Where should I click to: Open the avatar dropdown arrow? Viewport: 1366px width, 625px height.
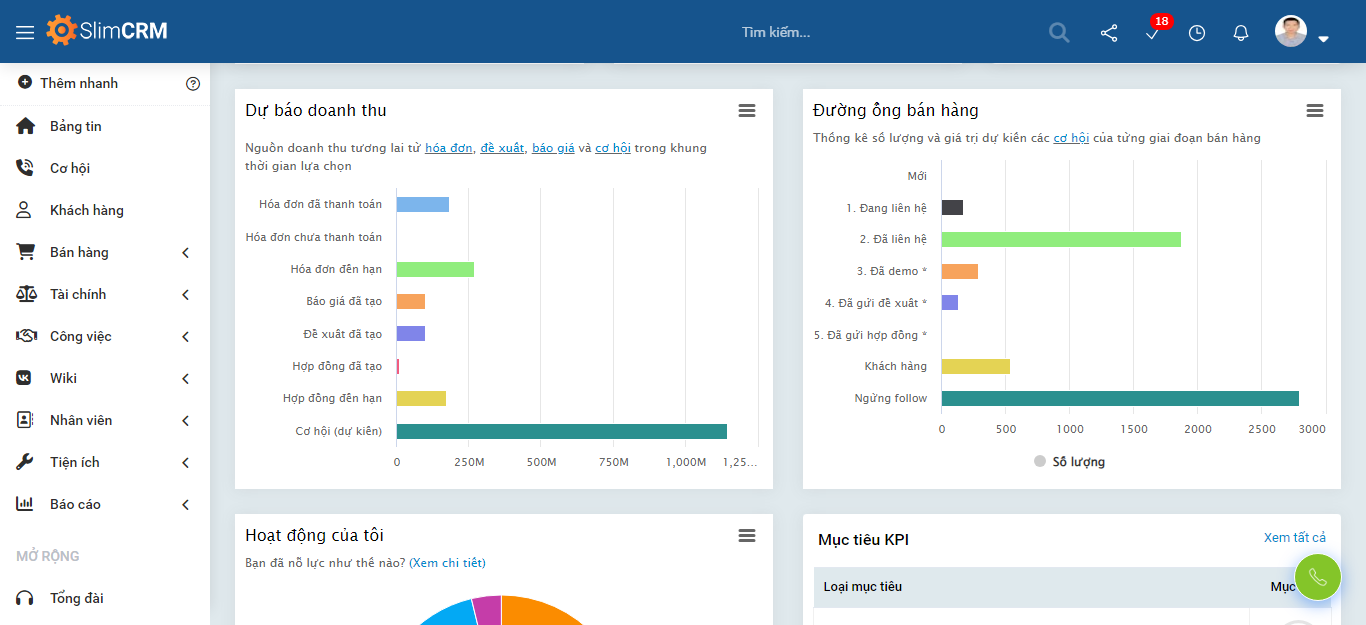coord(1323,38)
